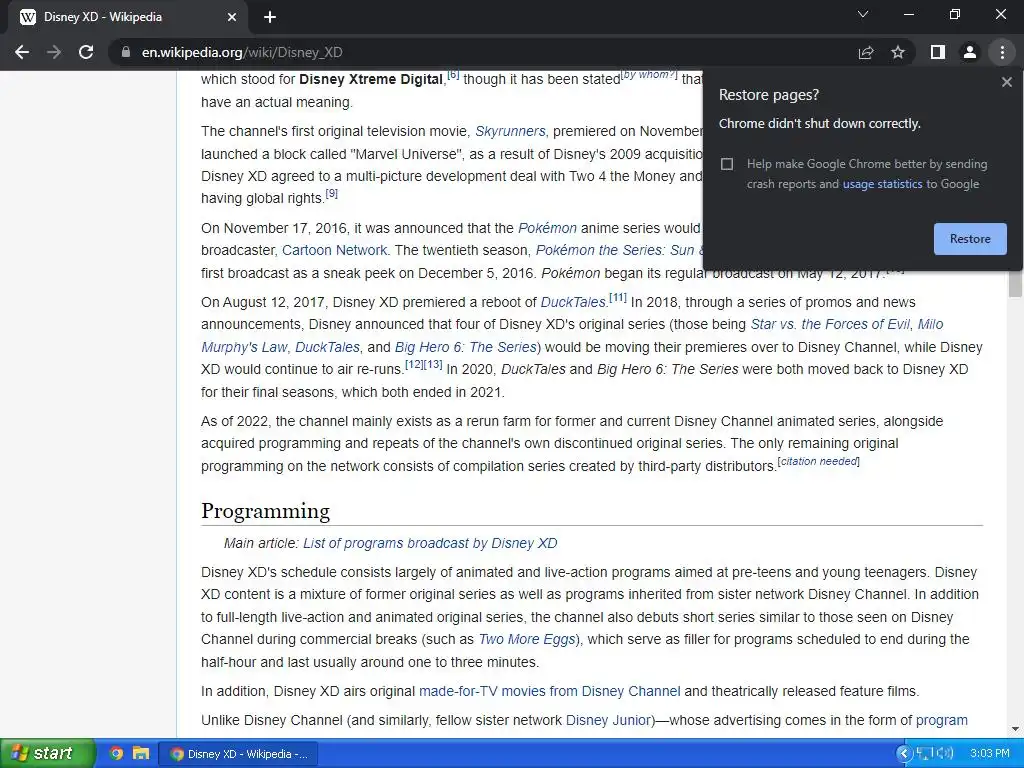Image resolution: width=1024 pixels, height=768 pixels.
Task: Launch Chrome from the quick launch bar
Action: pos(116,753)
